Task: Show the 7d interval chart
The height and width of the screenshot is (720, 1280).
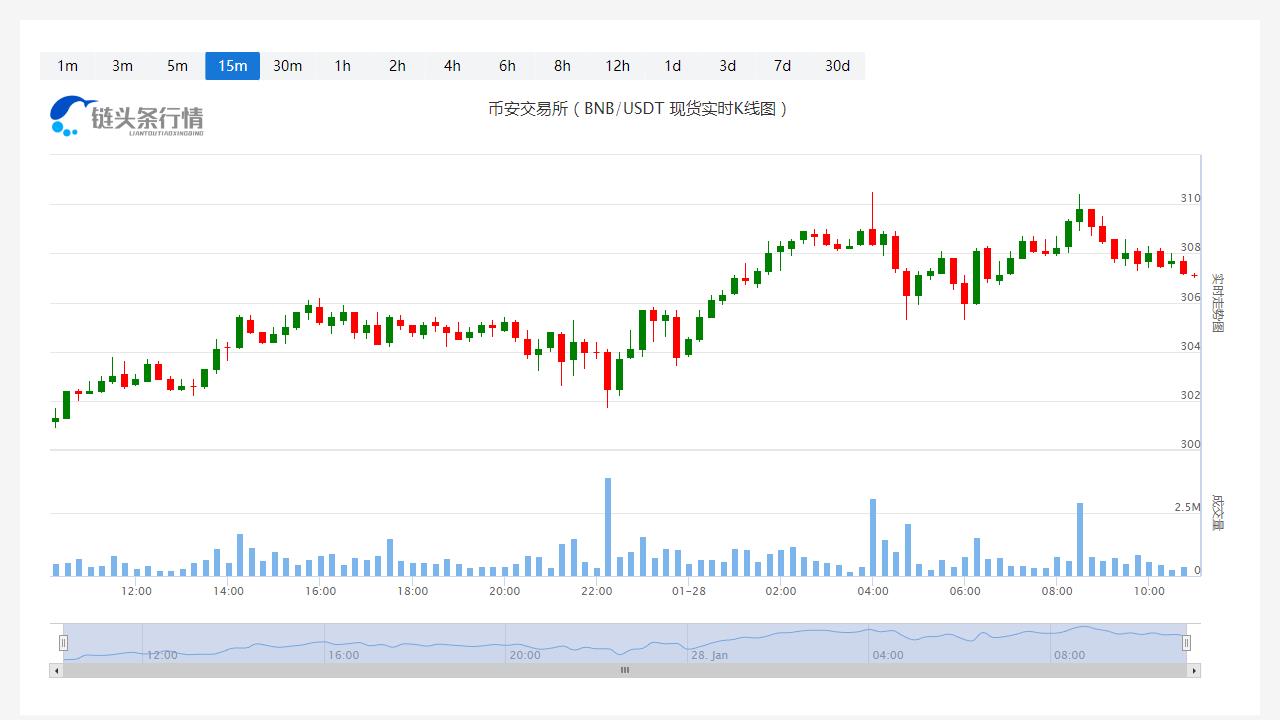Action: tap(782, 66)
